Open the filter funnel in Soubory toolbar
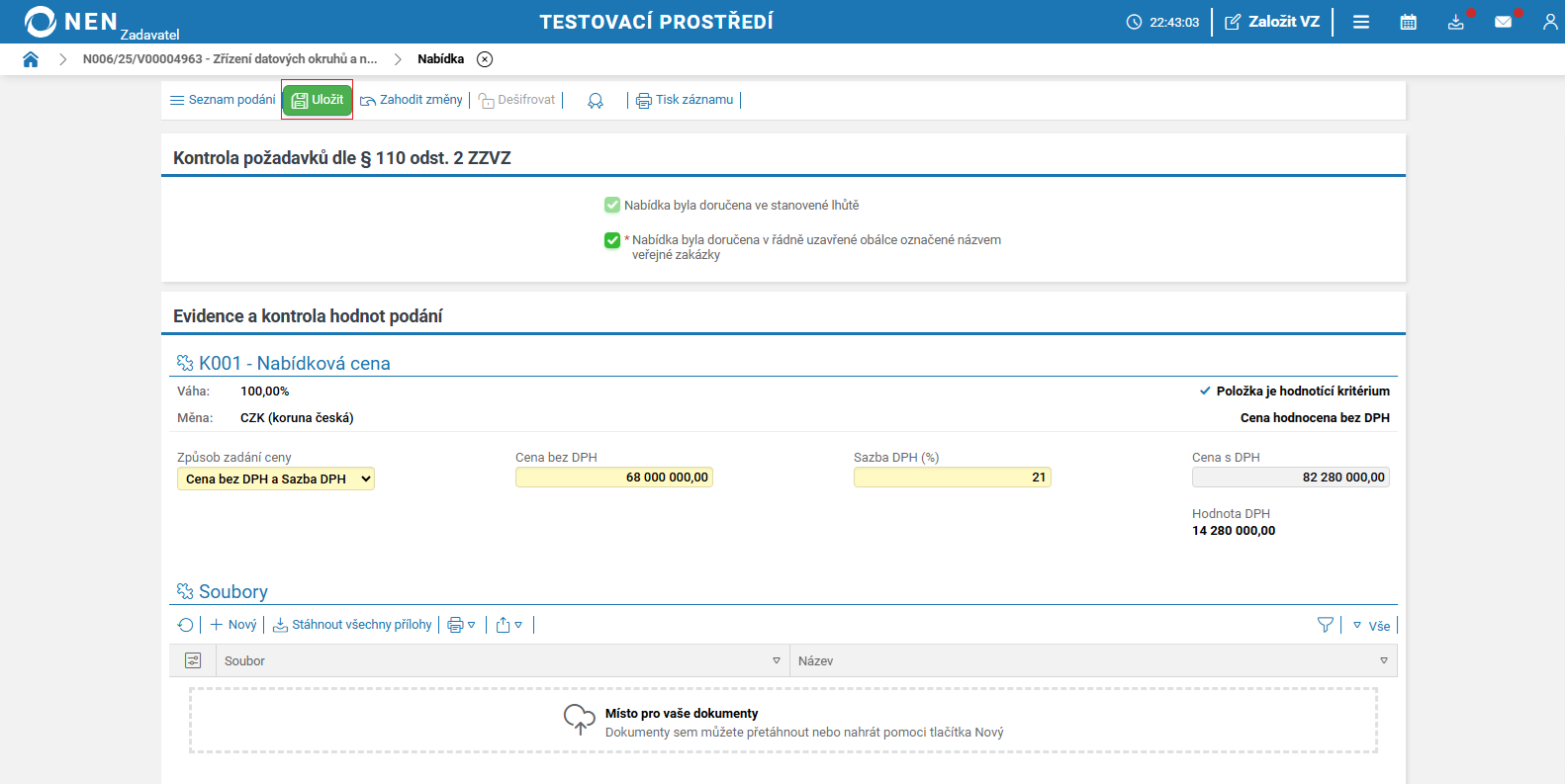1565x784 pixels. pos(1326,625)
